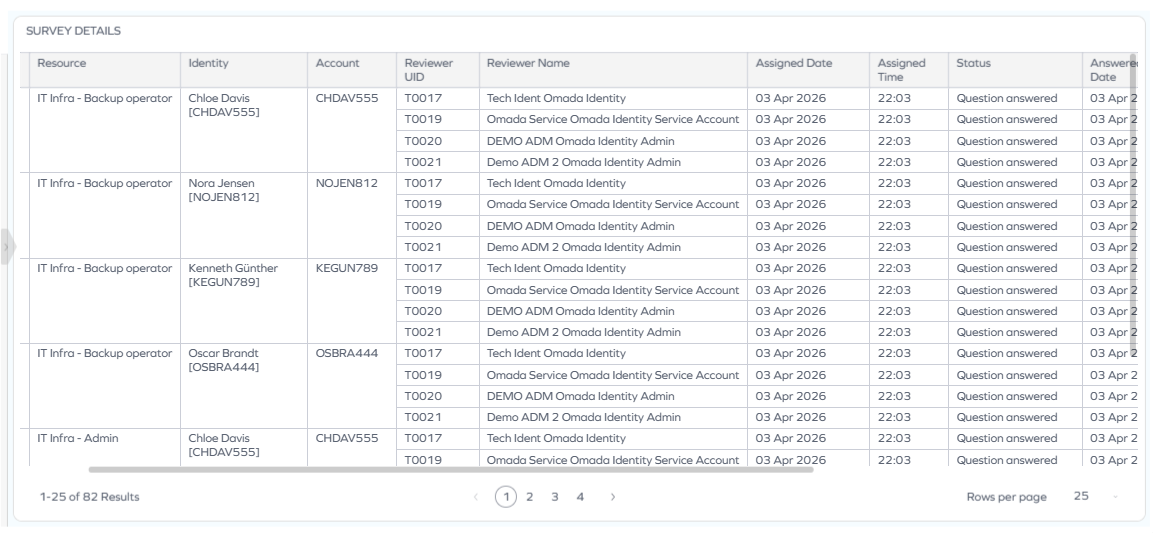Open the Rows per page dropdown
The image size is (1153, 533).
1096,496
